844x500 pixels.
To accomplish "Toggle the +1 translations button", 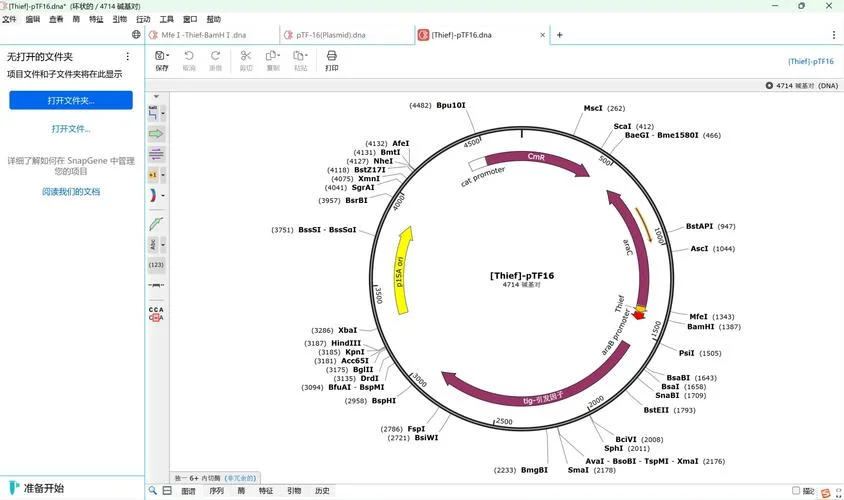I will [153, 175].
